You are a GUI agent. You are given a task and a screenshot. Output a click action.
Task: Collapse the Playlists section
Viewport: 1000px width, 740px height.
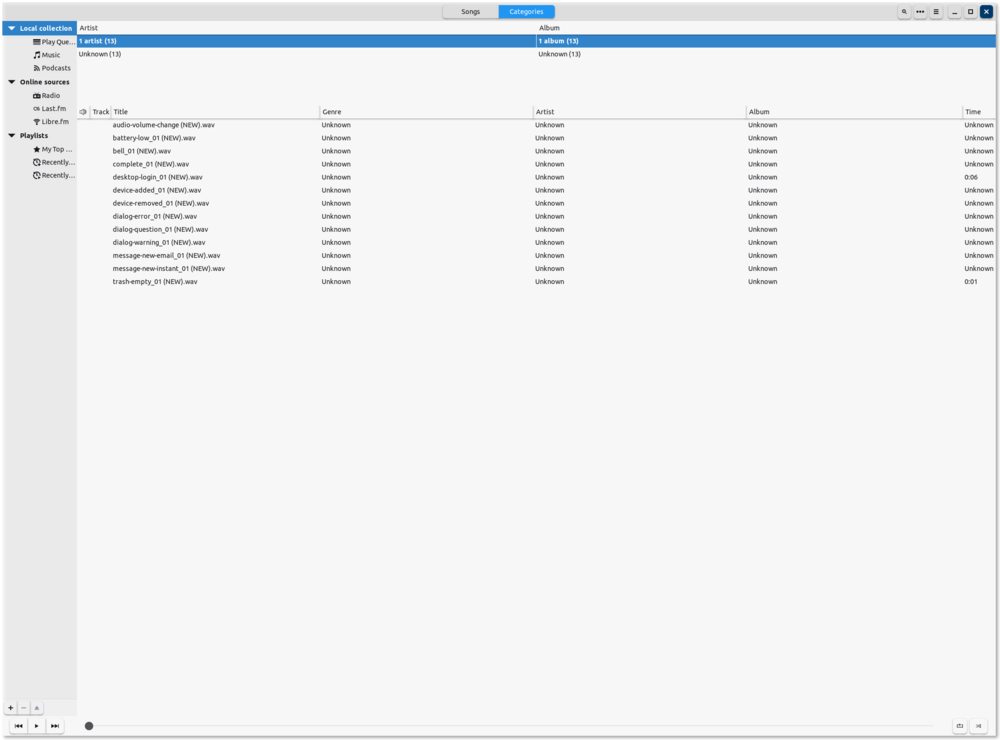(11, 135)
